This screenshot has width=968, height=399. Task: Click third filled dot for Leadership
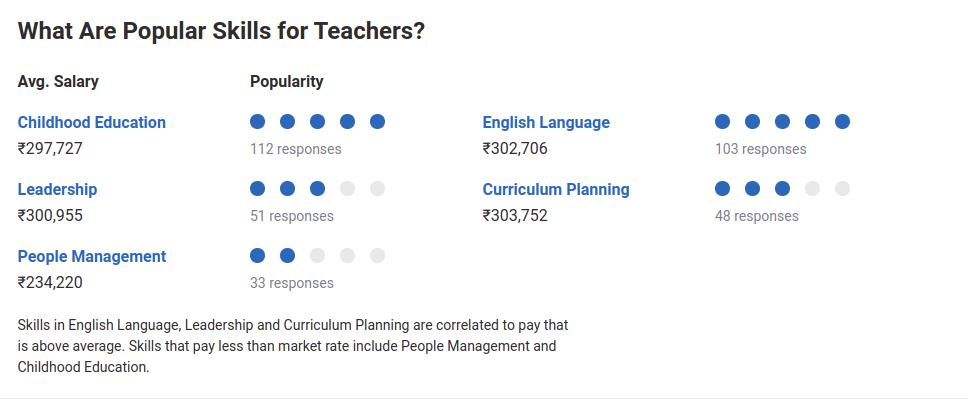317,188
